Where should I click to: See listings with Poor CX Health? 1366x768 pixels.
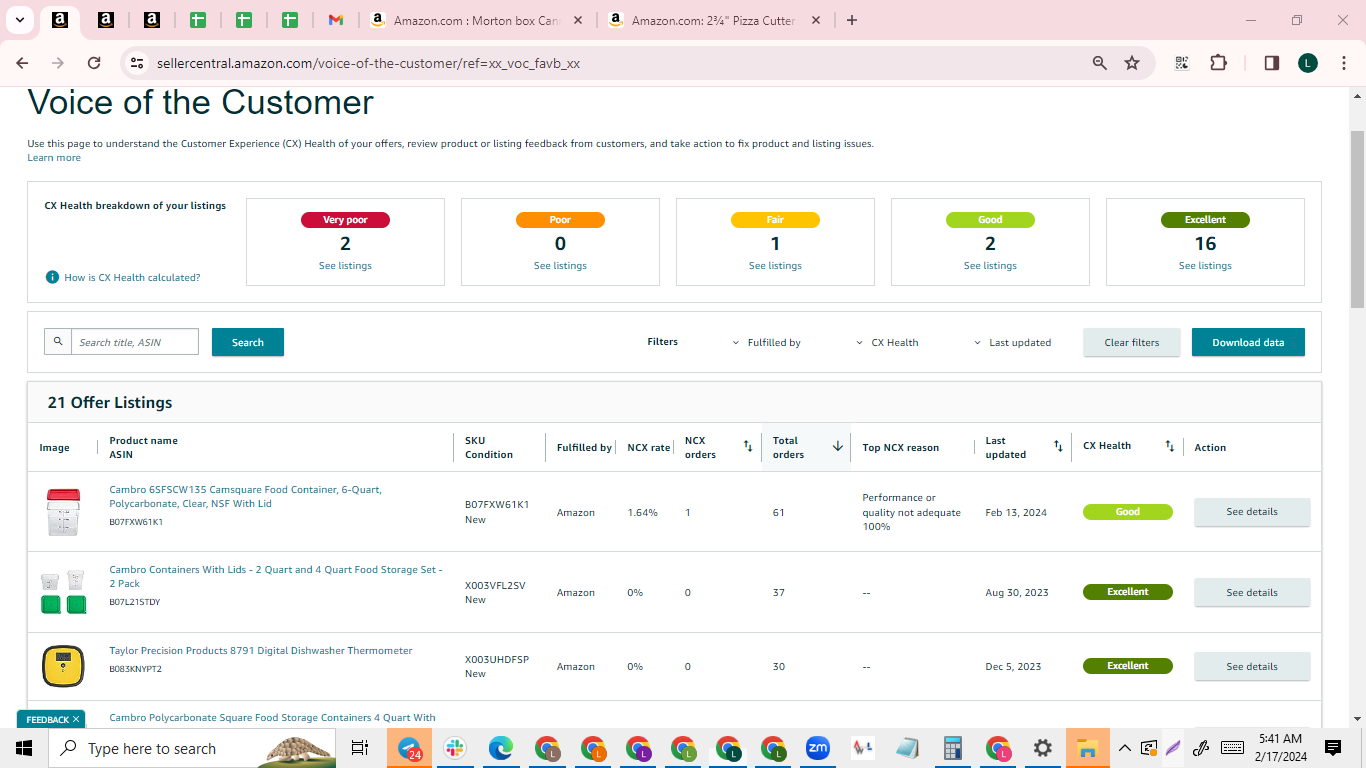coord(560,266)
